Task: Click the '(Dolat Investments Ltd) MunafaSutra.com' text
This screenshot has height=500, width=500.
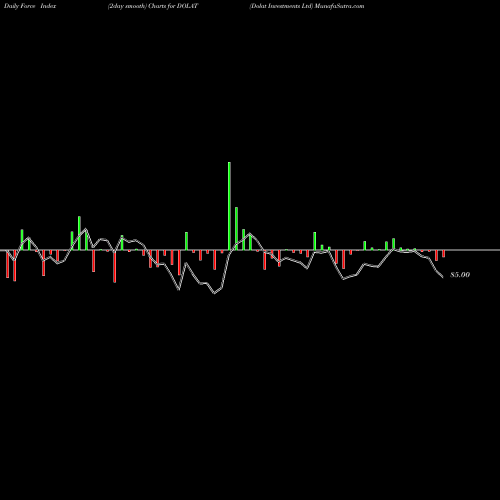Action: 307,6
